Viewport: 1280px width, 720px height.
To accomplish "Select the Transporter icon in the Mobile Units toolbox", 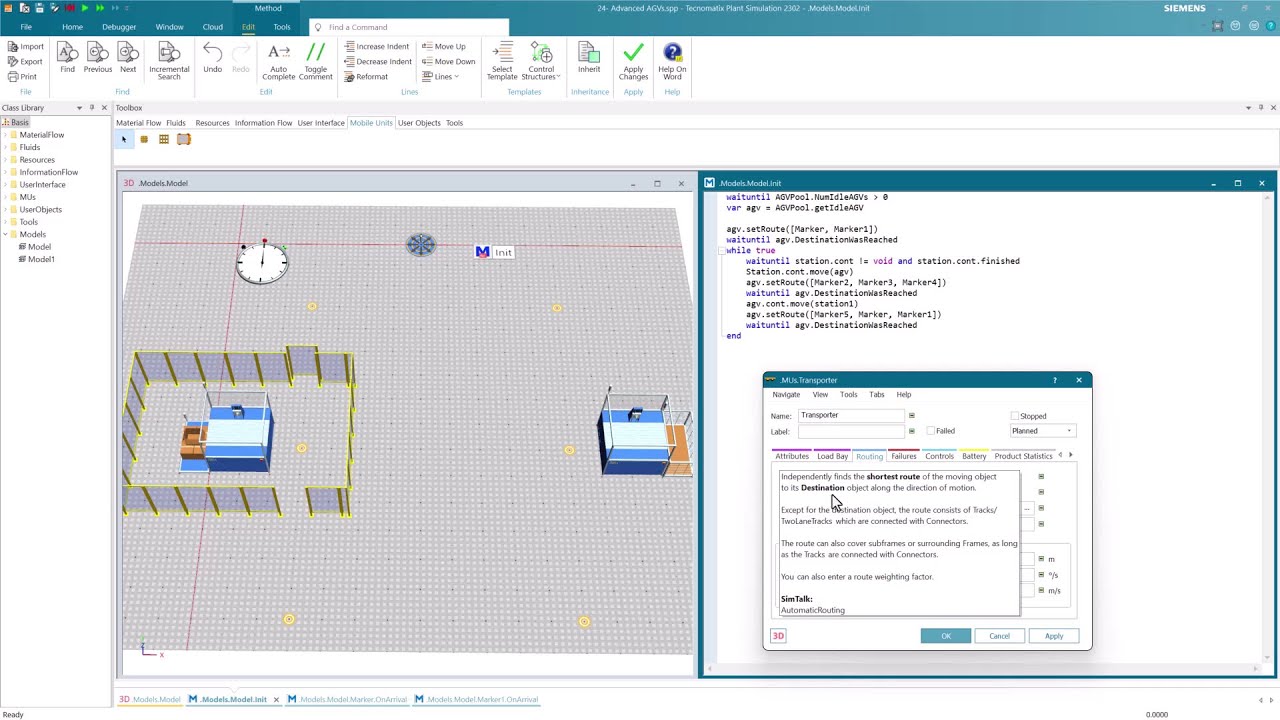I will click(184, 139).
